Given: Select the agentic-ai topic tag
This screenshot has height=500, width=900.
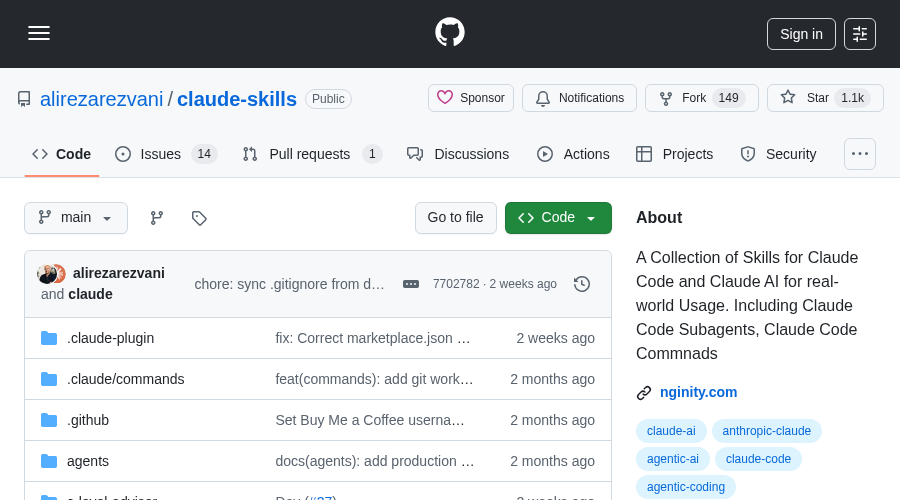Looking at the screenshot, I should click(673, 459).
